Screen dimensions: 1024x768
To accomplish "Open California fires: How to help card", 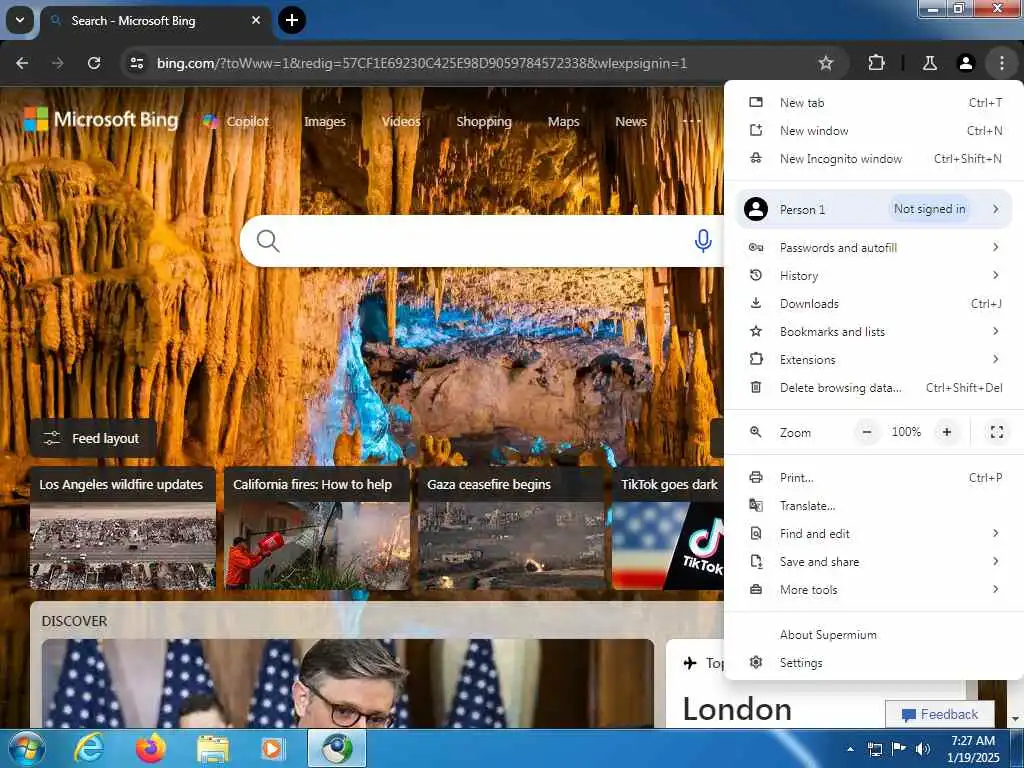I will (317, 529).
